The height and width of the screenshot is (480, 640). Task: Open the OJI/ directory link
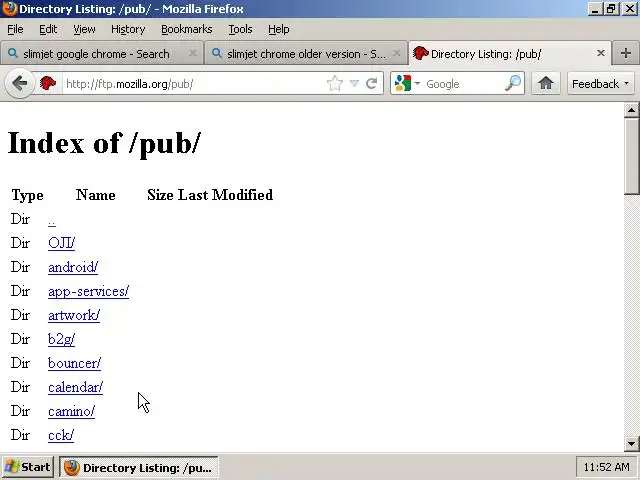coord(61,243)
